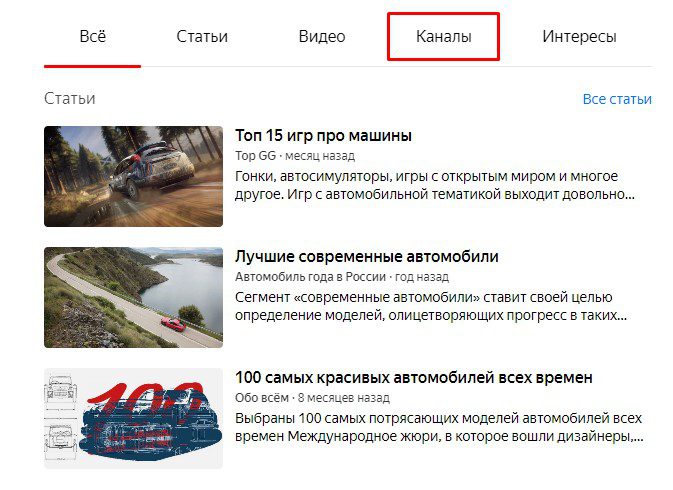This screenshot has height=490, width=673.
Task: Click the Top GG source name
Action: (x=255, y=156)
